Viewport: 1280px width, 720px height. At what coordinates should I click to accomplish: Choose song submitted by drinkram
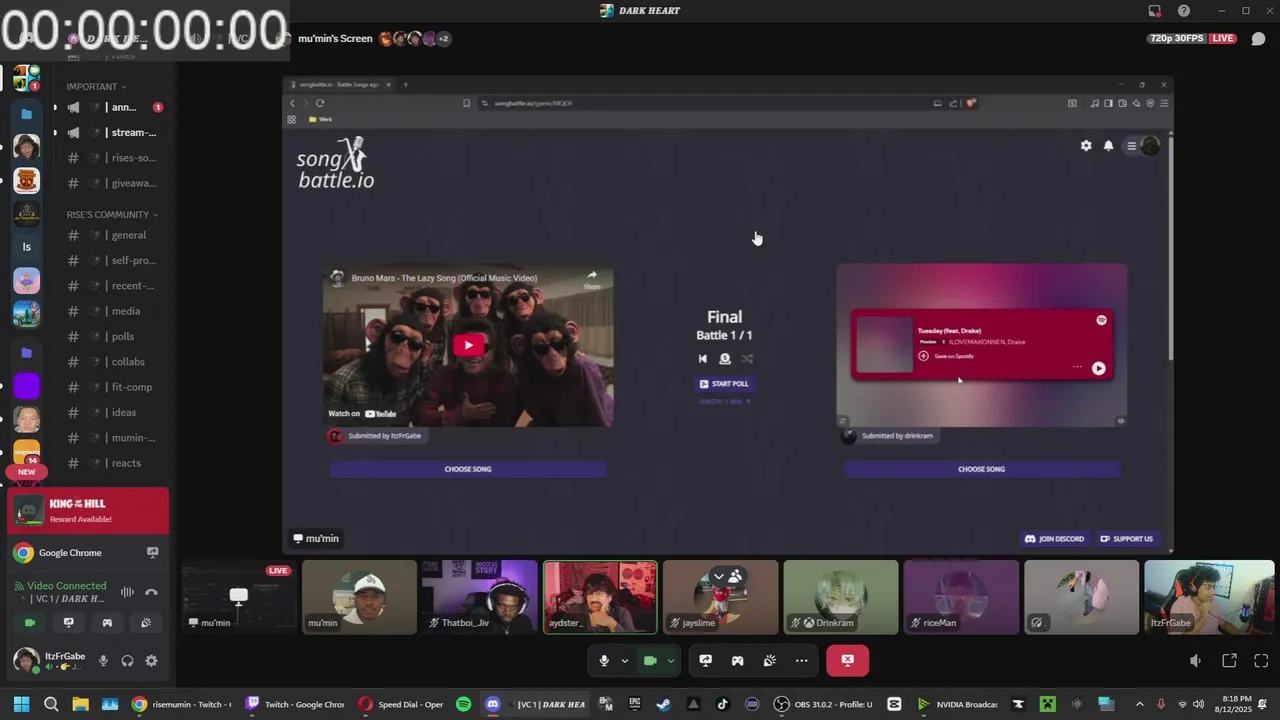tap(981, 469)
